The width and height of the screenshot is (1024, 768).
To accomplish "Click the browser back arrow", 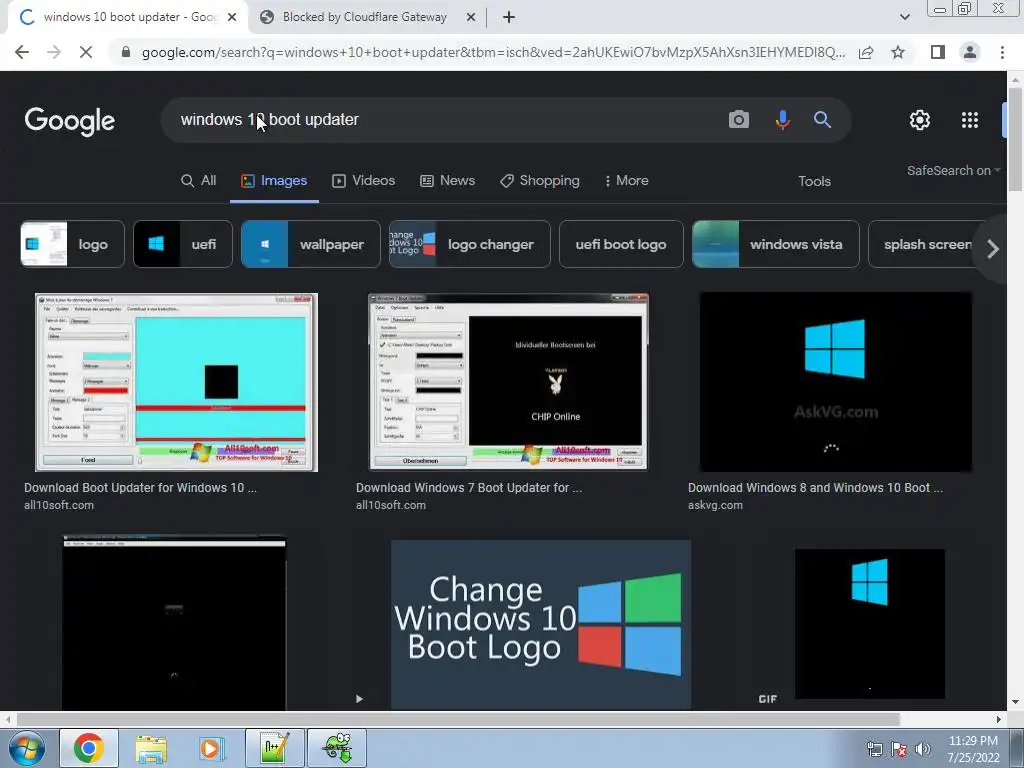I will pyautogui.click(x=22, y=52).
